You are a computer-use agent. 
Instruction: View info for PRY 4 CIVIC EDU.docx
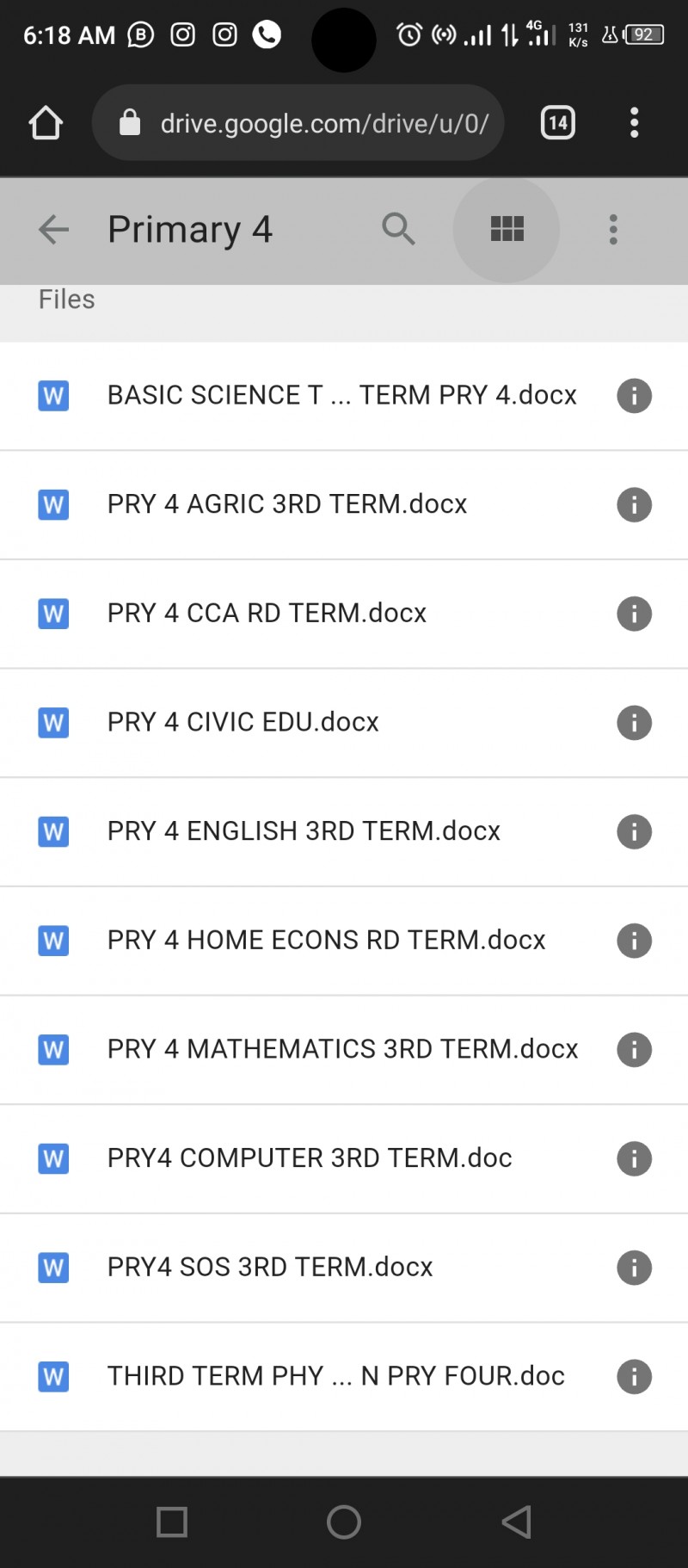[x=634, y=723]
